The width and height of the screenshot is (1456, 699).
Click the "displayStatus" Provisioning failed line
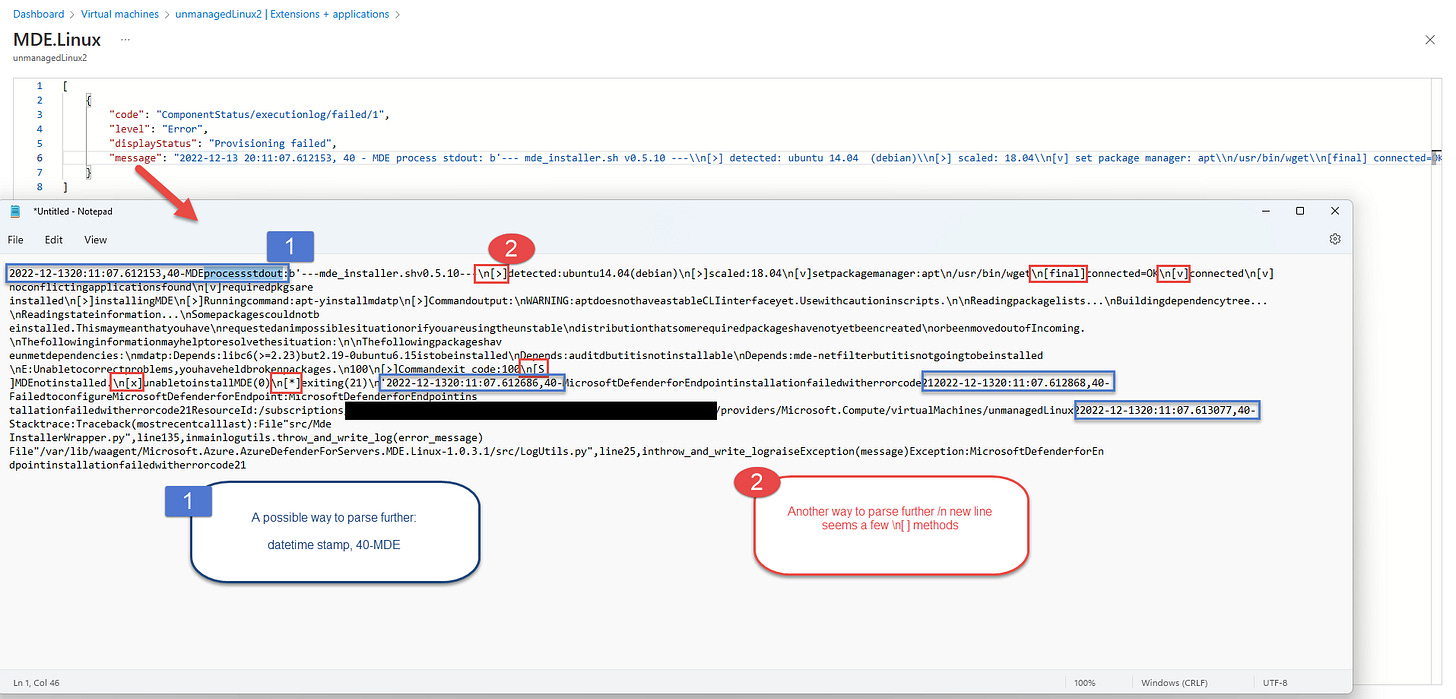(225, 143)
